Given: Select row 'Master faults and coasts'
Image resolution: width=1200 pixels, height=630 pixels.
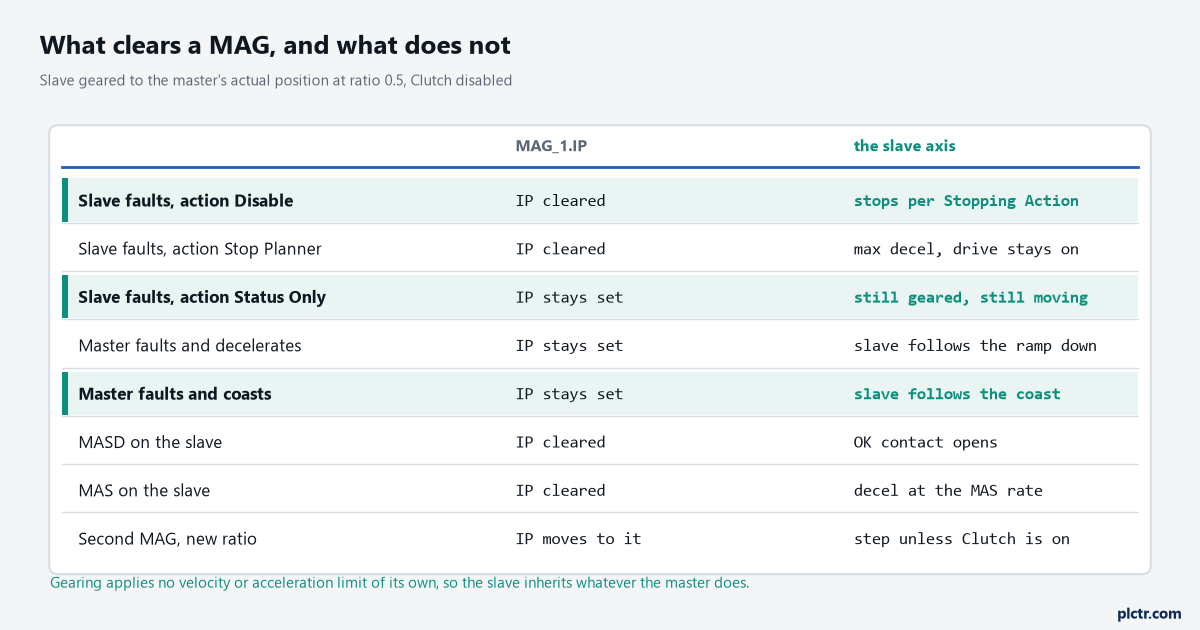Looking at the screenshot, I should (x=600, y=394).
